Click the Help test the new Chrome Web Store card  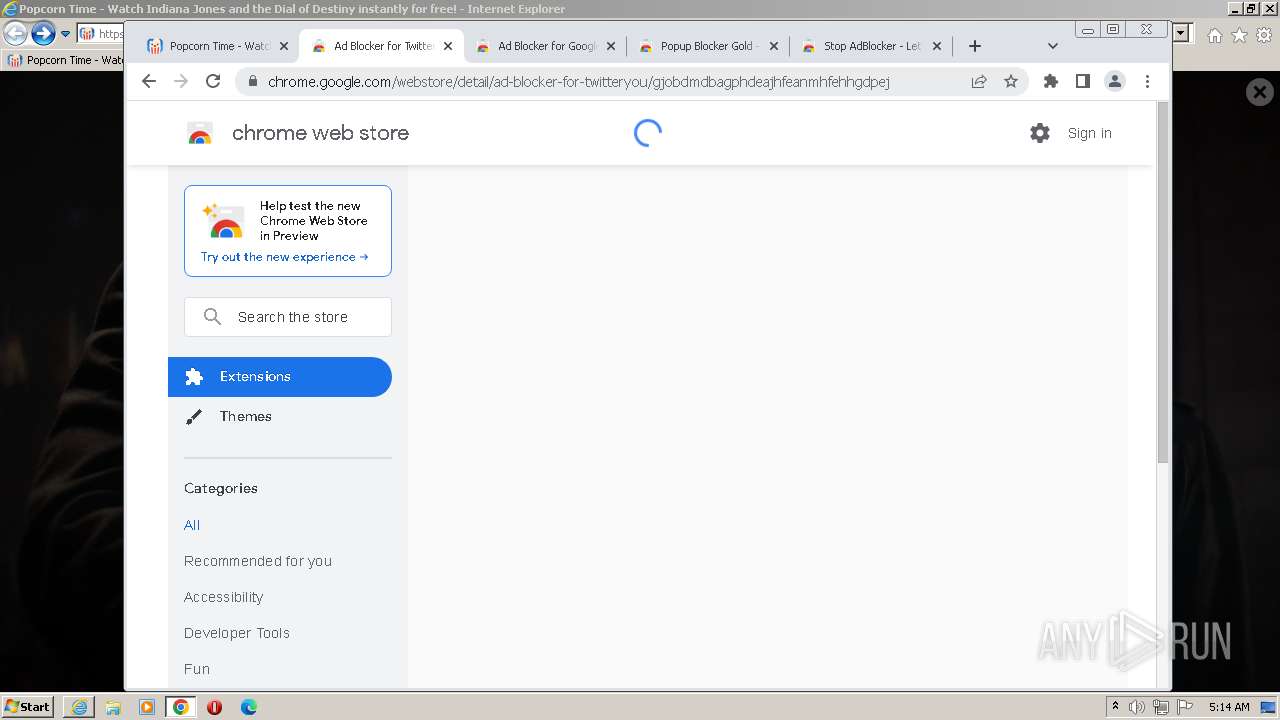[x=288, y=231]
